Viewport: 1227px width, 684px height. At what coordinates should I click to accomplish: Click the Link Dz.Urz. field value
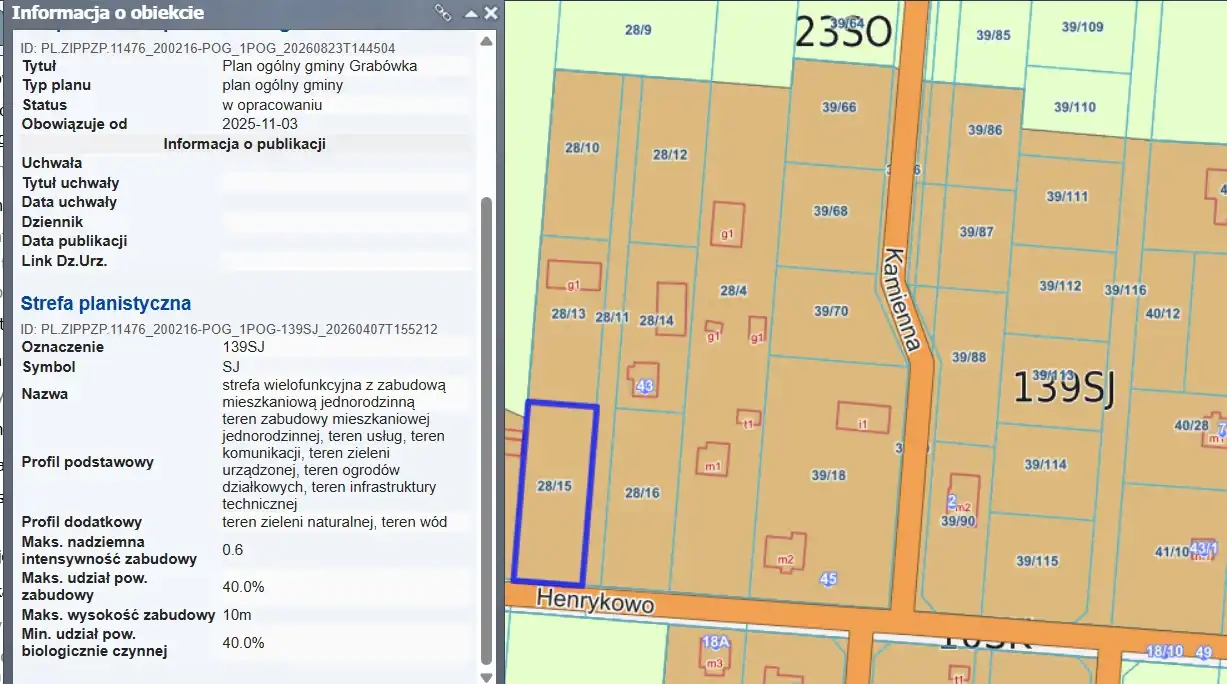click(x=345, y=261)
